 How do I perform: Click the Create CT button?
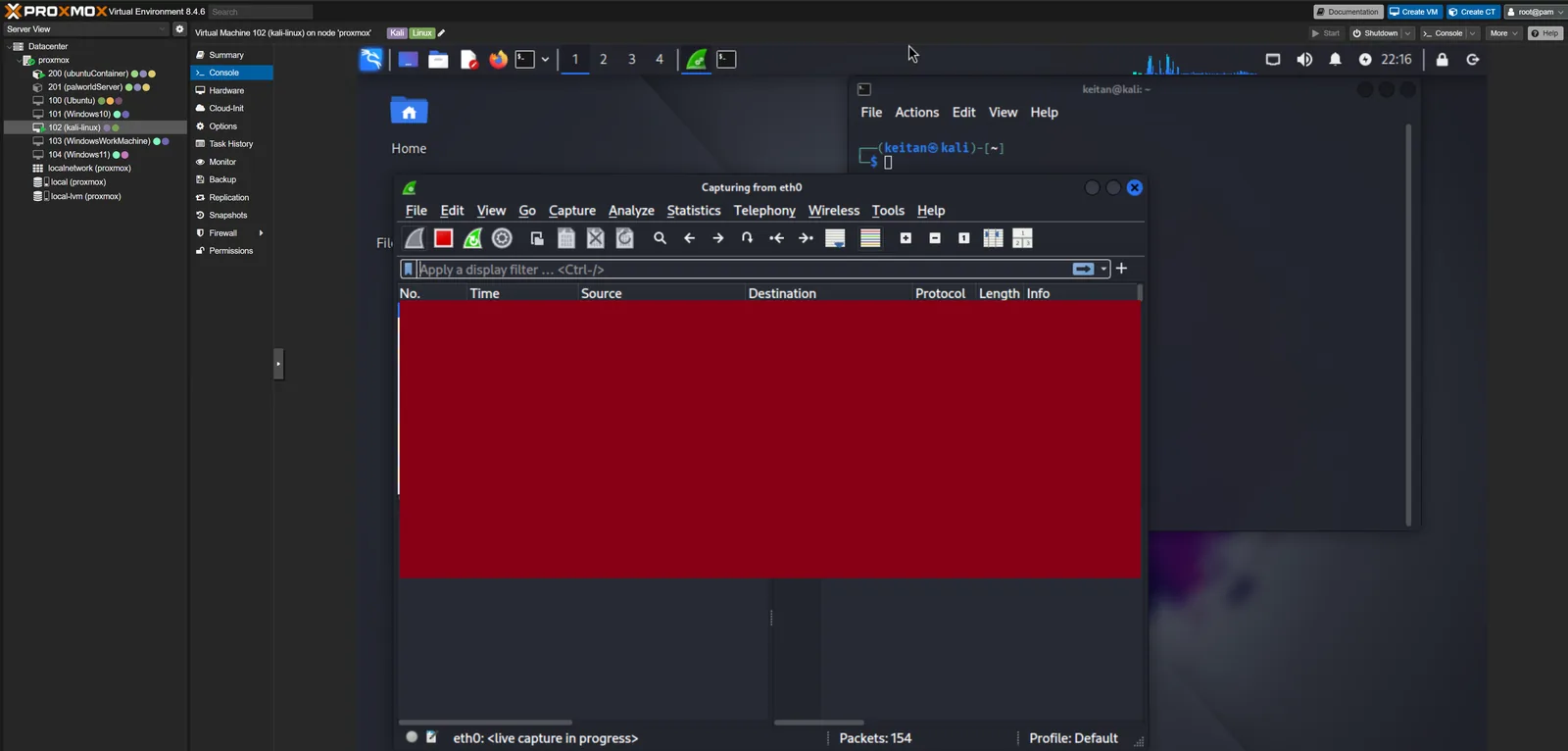(x=1473, y=12)
